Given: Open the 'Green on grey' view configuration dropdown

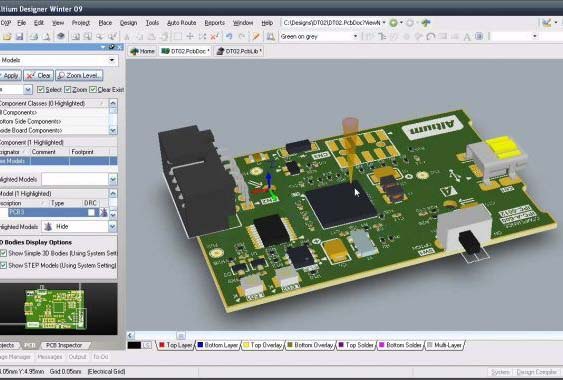Looking at the screenshot, I should (x=319, y=36).
